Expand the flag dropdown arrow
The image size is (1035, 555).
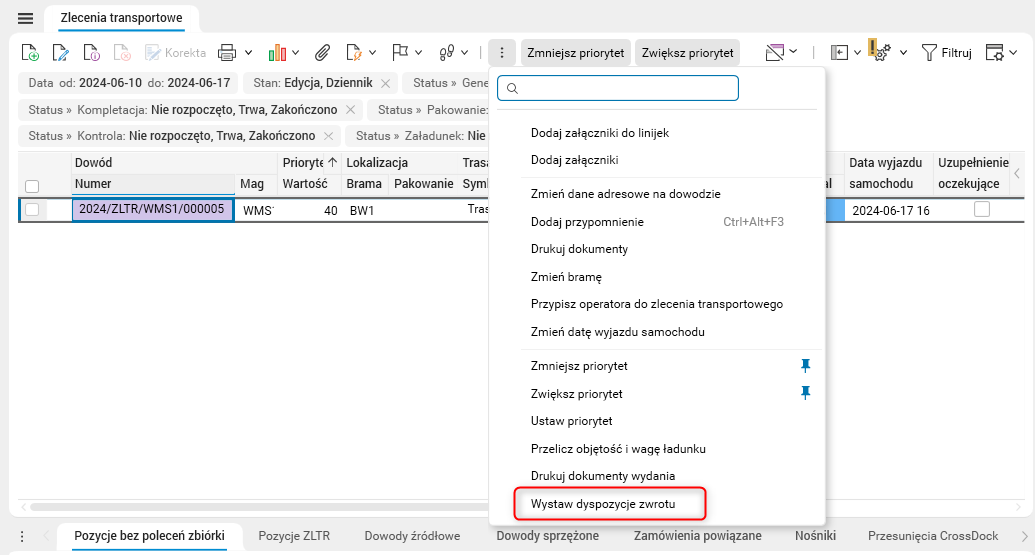point(418,53)
